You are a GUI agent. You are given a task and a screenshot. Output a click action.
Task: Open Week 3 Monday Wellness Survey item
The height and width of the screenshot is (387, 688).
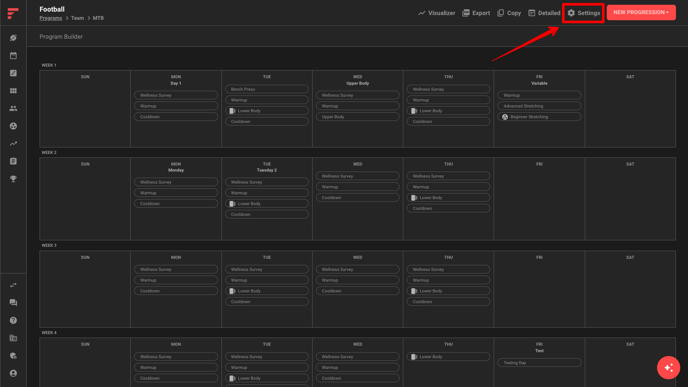point(176,269)
